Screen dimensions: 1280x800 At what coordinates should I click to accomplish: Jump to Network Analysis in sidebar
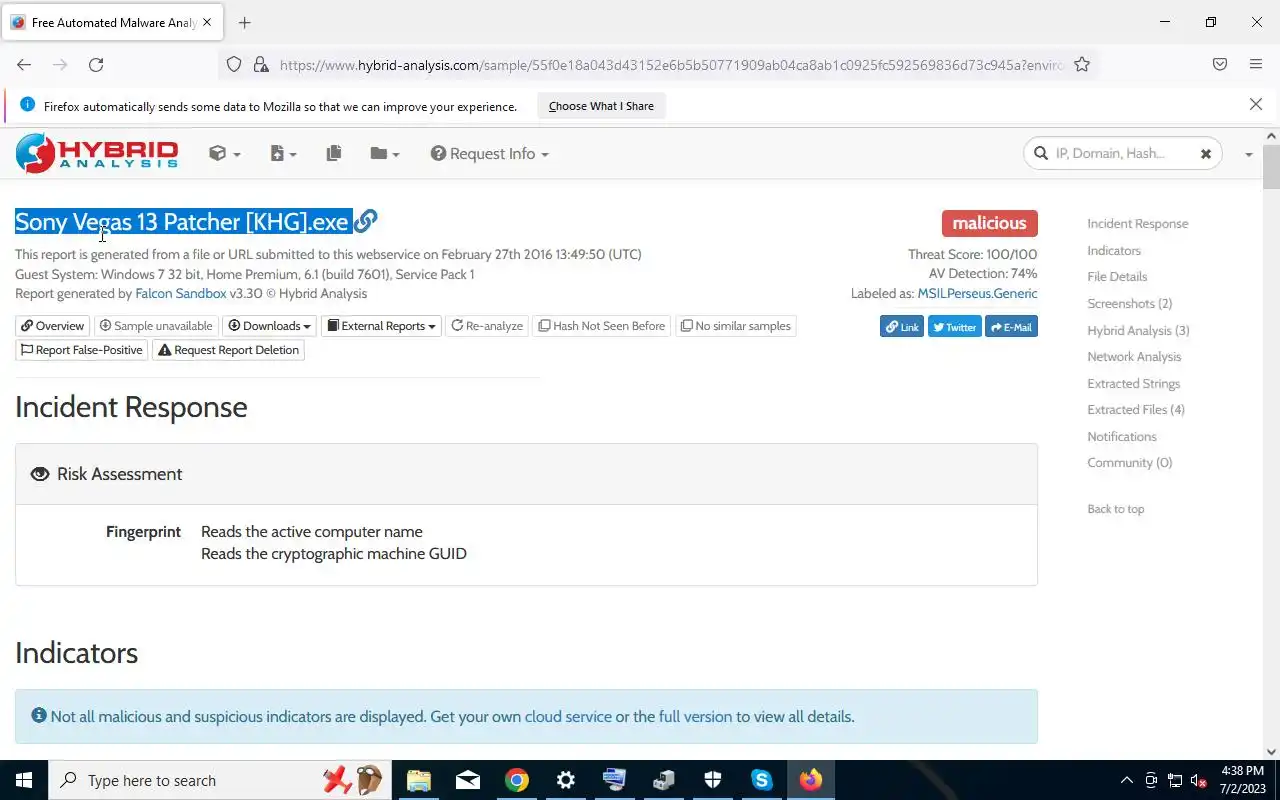coord(1134,357)
